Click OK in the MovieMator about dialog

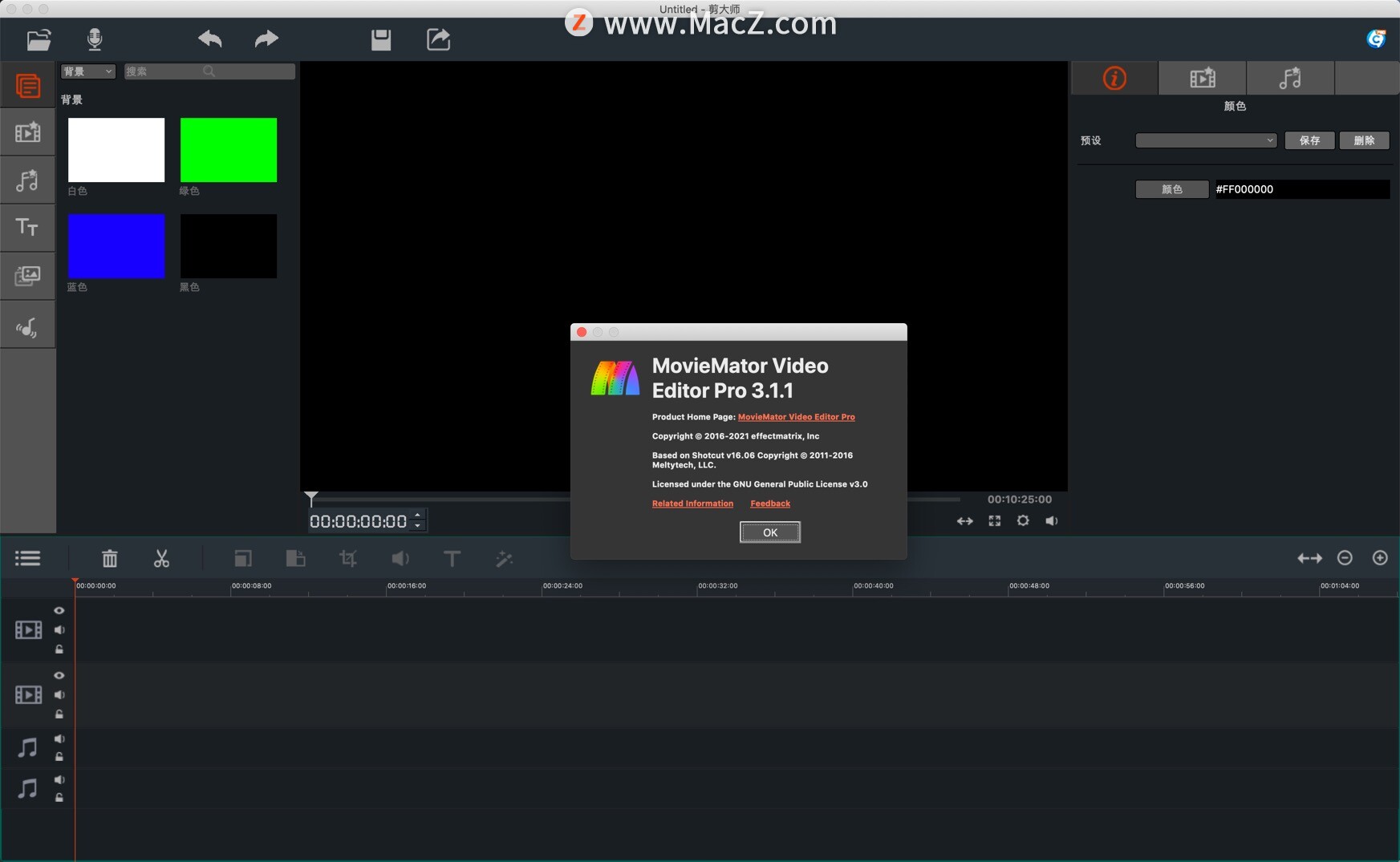pos(769,532)
